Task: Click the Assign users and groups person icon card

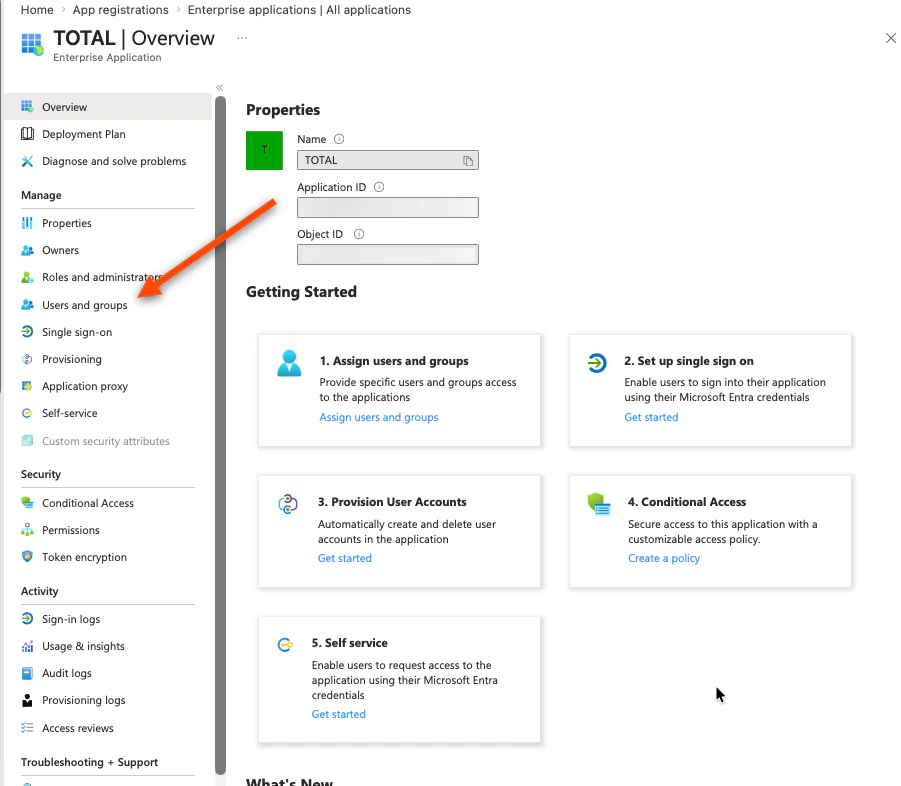Action: tap(289, 363)
